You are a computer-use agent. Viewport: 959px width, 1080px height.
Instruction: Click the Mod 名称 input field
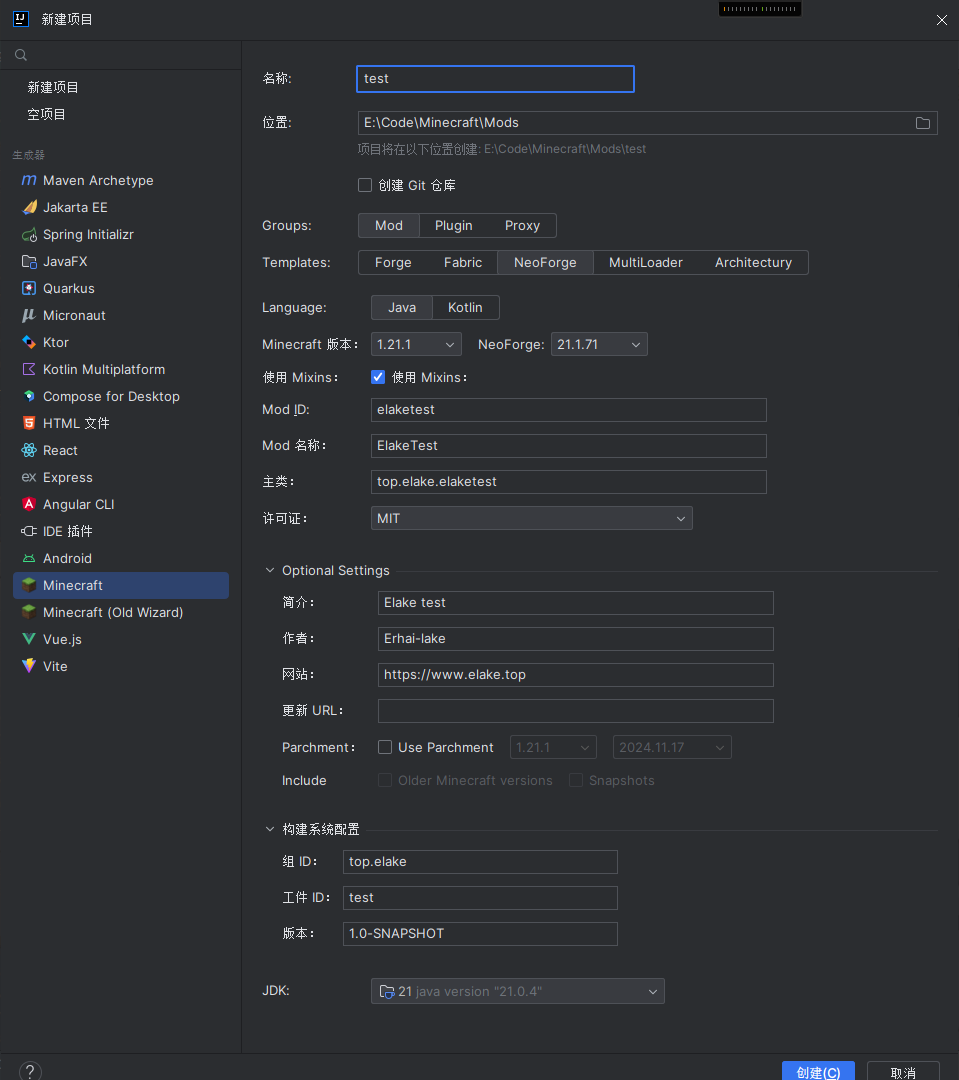[x=568, y=446]
